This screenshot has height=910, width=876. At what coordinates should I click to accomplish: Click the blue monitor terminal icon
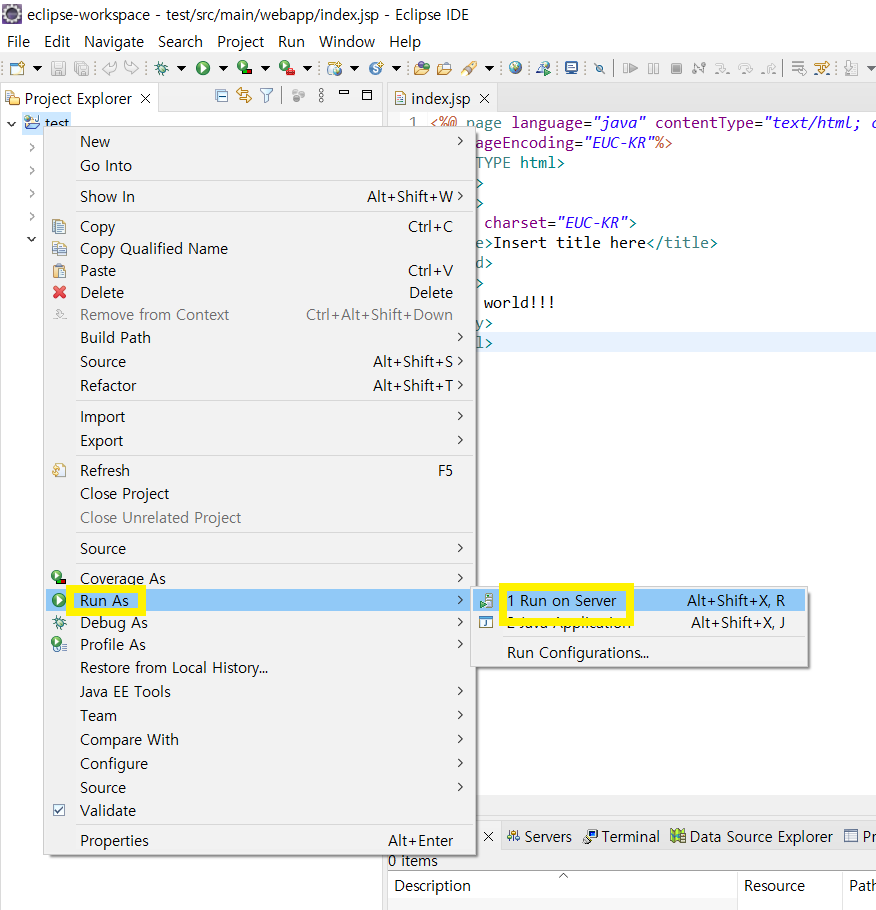click(571, 68)
